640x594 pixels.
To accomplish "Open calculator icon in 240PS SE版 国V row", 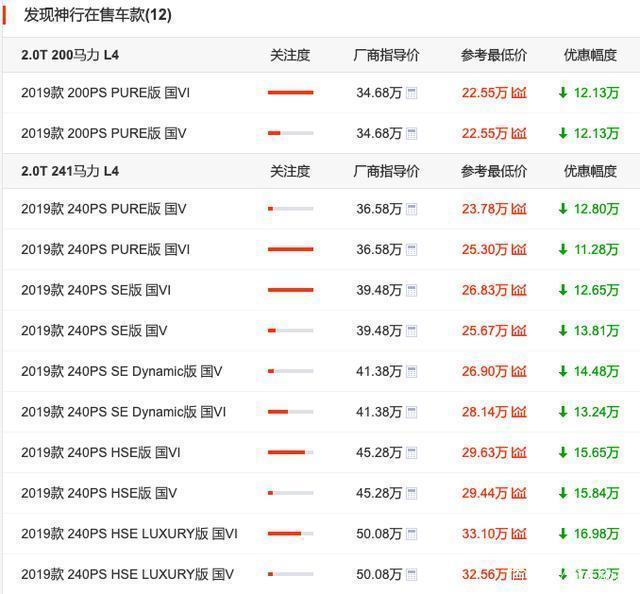I will [411, 331].
